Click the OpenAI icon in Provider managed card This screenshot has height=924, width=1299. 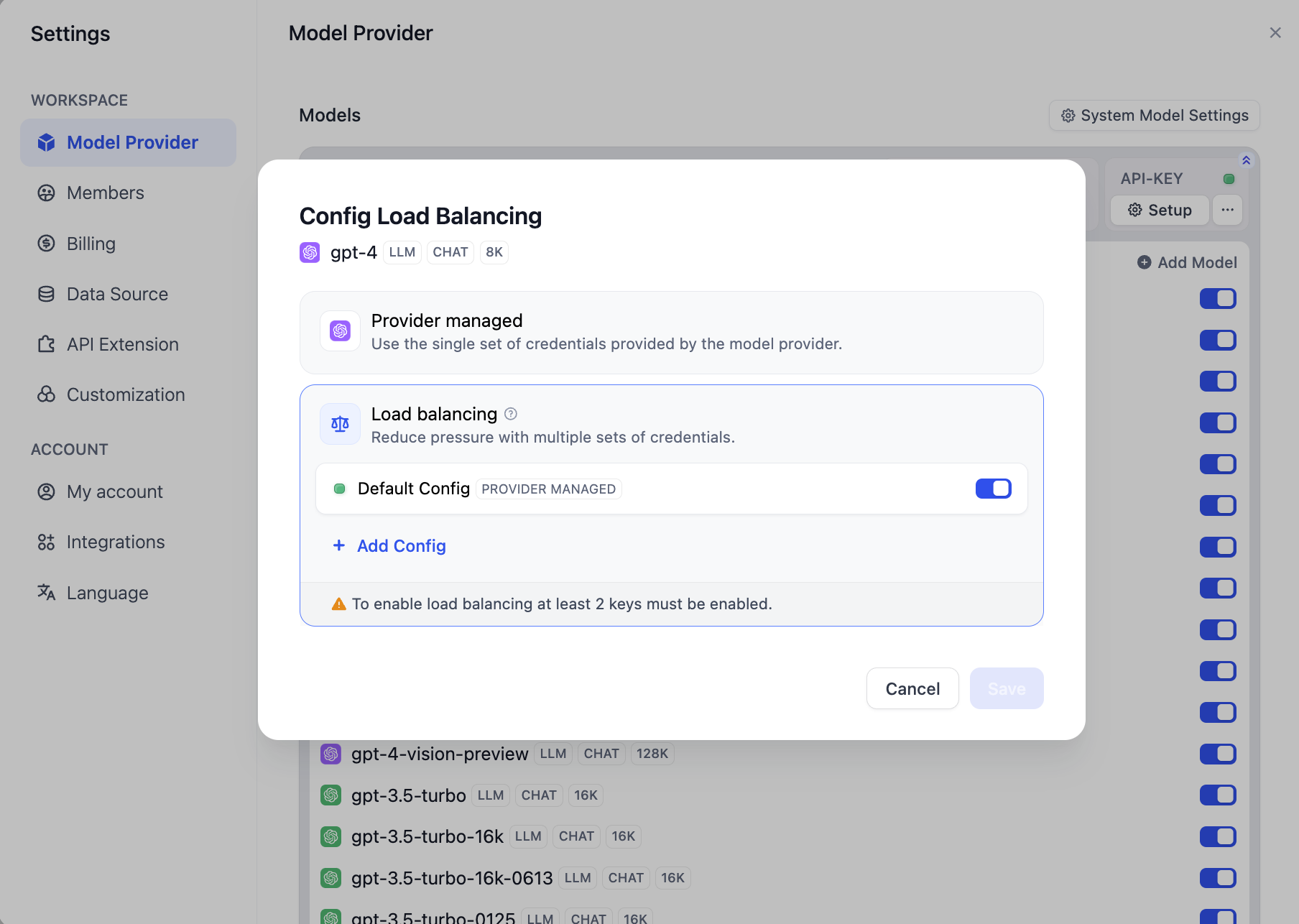click(340, 331)
